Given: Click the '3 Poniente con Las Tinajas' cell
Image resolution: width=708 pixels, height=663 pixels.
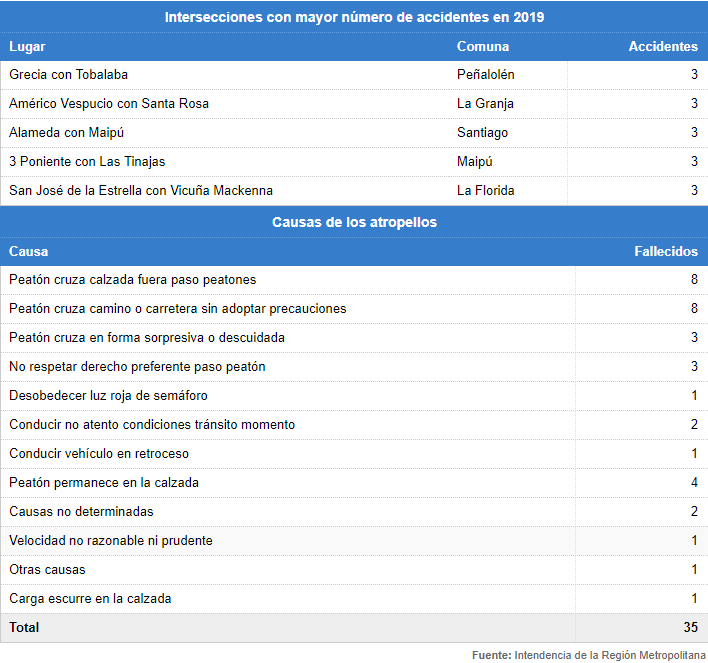Looking at the screenshot, I should click(87, 162).
